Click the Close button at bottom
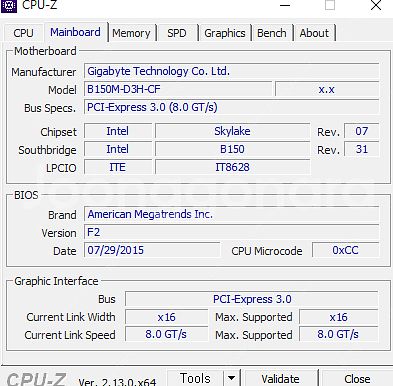This screenshot has width=393, height=386. (x=357, y=378)
